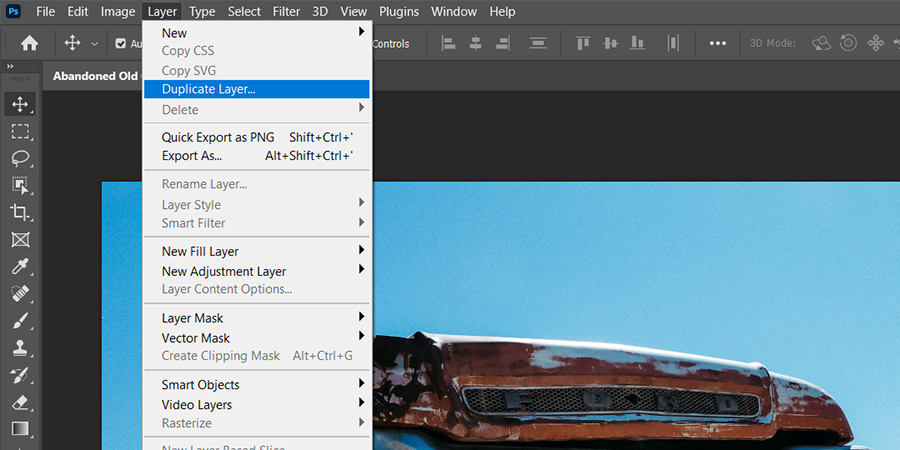Go to the Home screen icon
Image resolution: width=900 pixels, height=450 pixels.
[29, 43]
